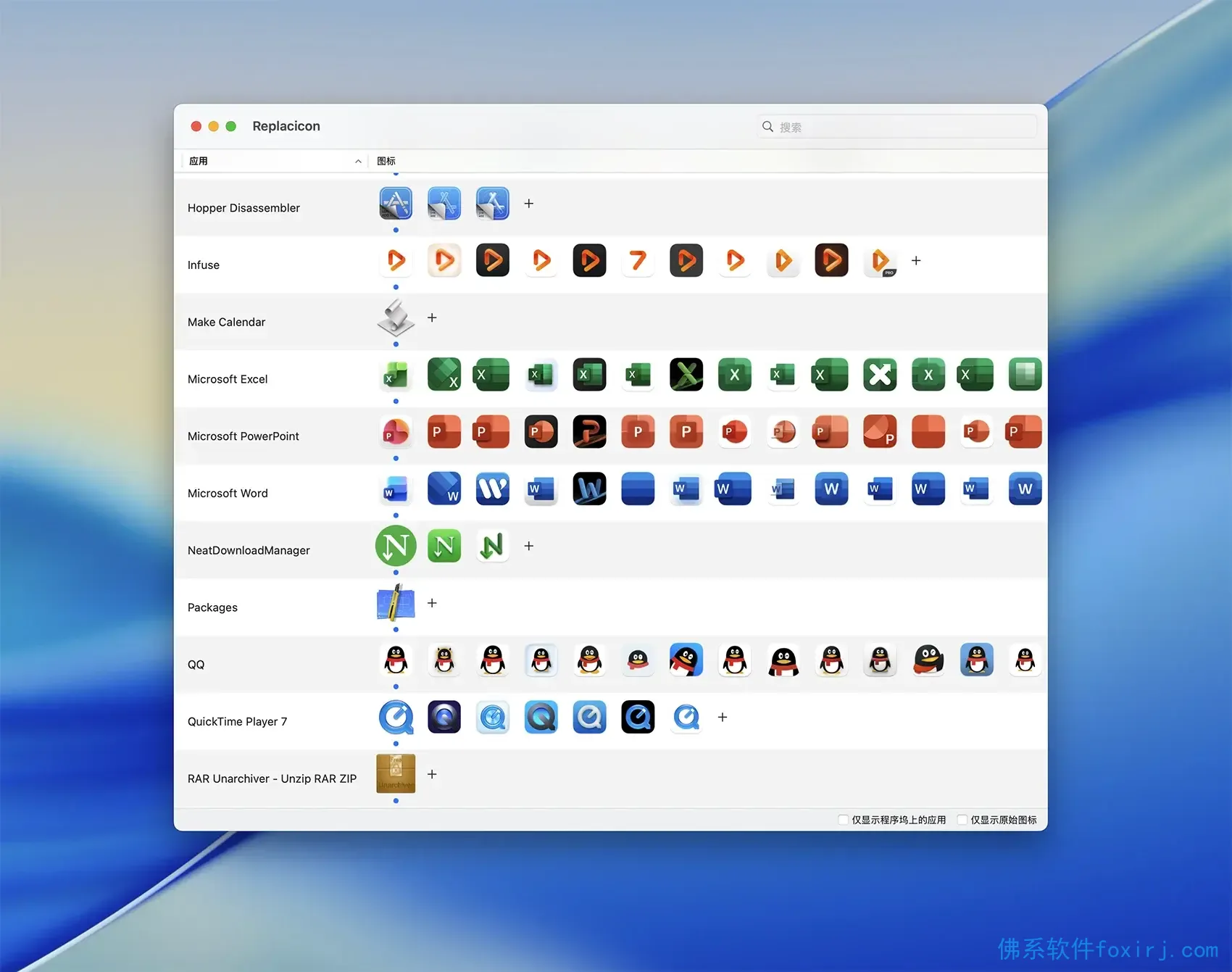Image resolution: width=1232 pixels, height=972 pixels.
Task: Click the Microsoft Word app name
Action: pos(228,494)
